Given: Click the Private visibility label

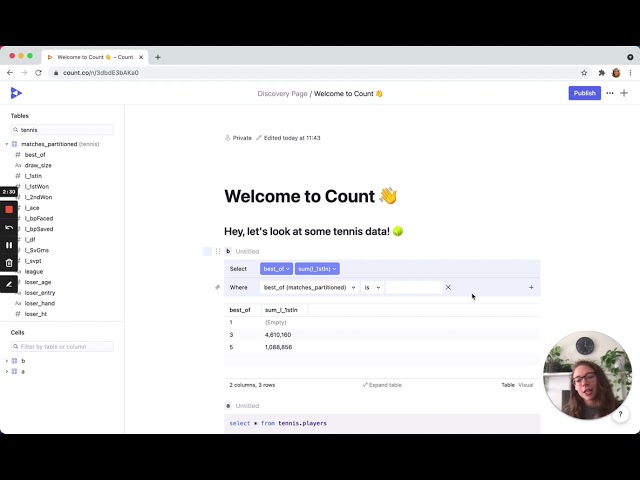Looking at the screenshot, I should (x=238, y=138).
